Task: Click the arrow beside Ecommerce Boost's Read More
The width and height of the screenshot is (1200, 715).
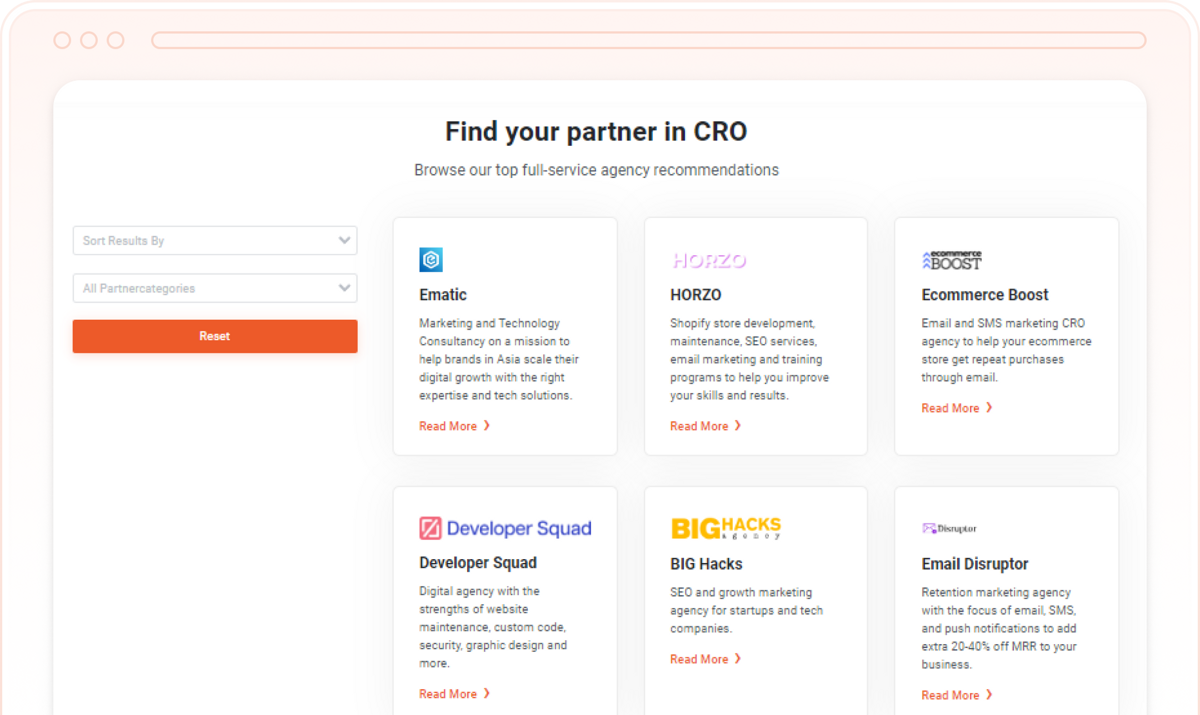Action: point(989,408)
